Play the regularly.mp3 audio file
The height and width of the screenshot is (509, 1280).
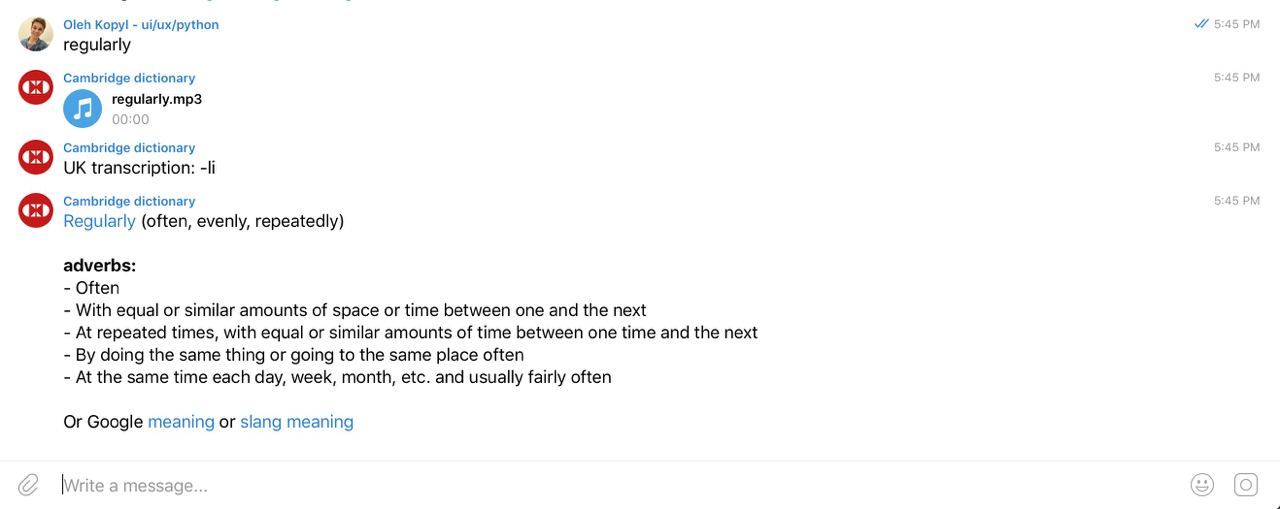[83, 109]
